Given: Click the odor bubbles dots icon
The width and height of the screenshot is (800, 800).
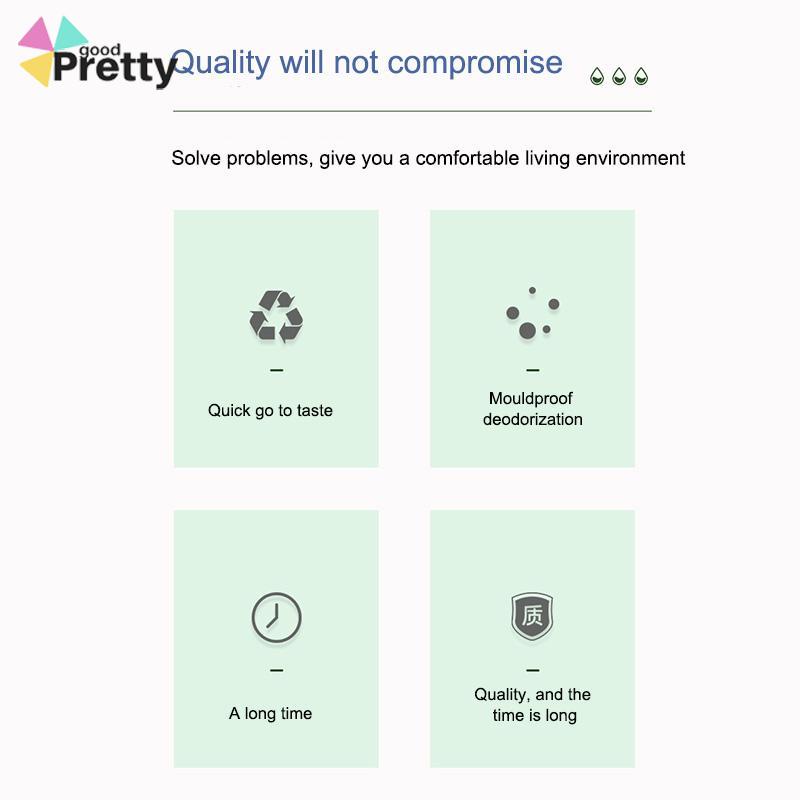Looking at the screenshot, I should [532, 314].
